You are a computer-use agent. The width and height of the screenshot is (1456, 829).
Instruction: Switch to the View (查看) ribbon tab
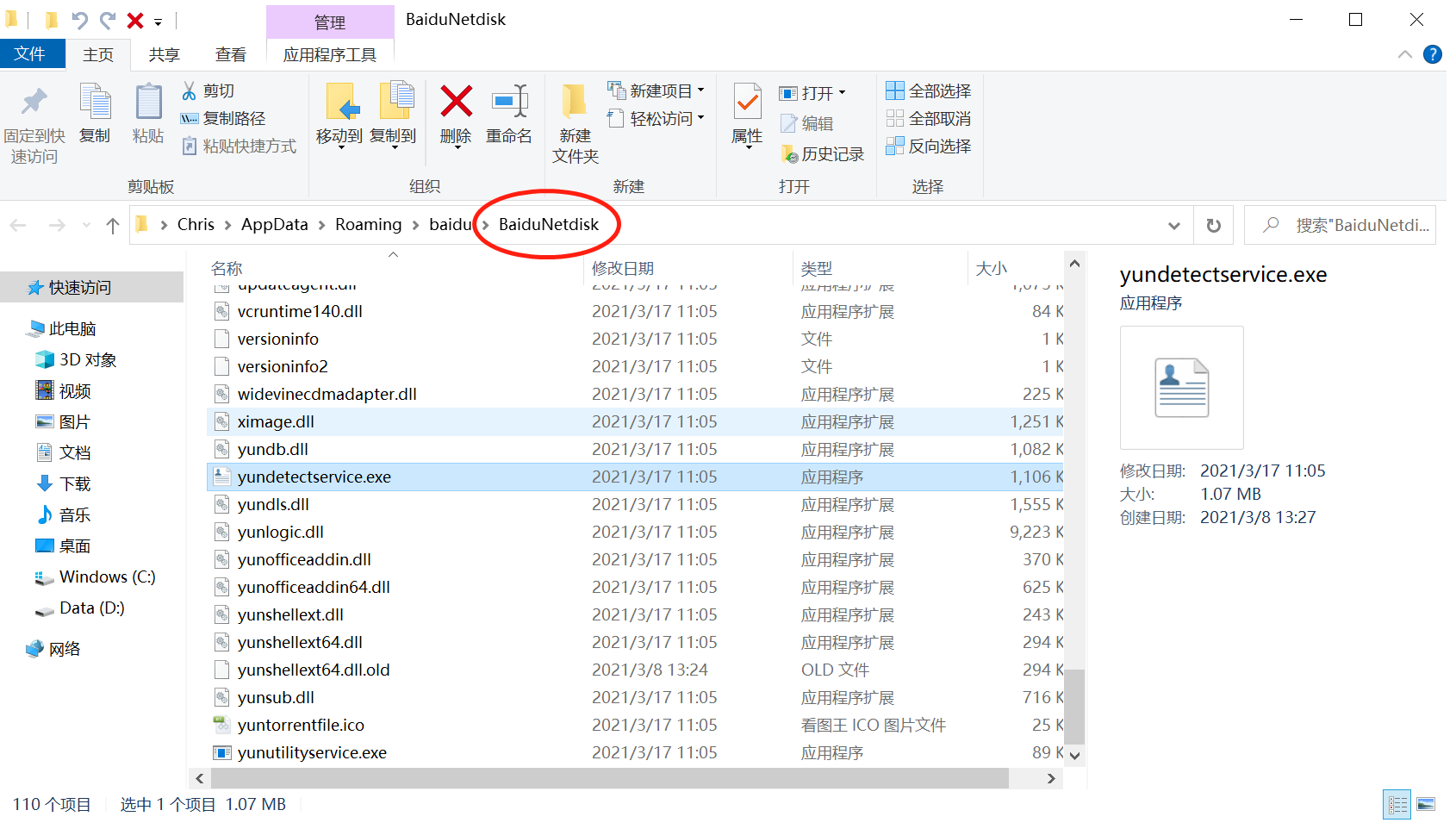(231, 55)
